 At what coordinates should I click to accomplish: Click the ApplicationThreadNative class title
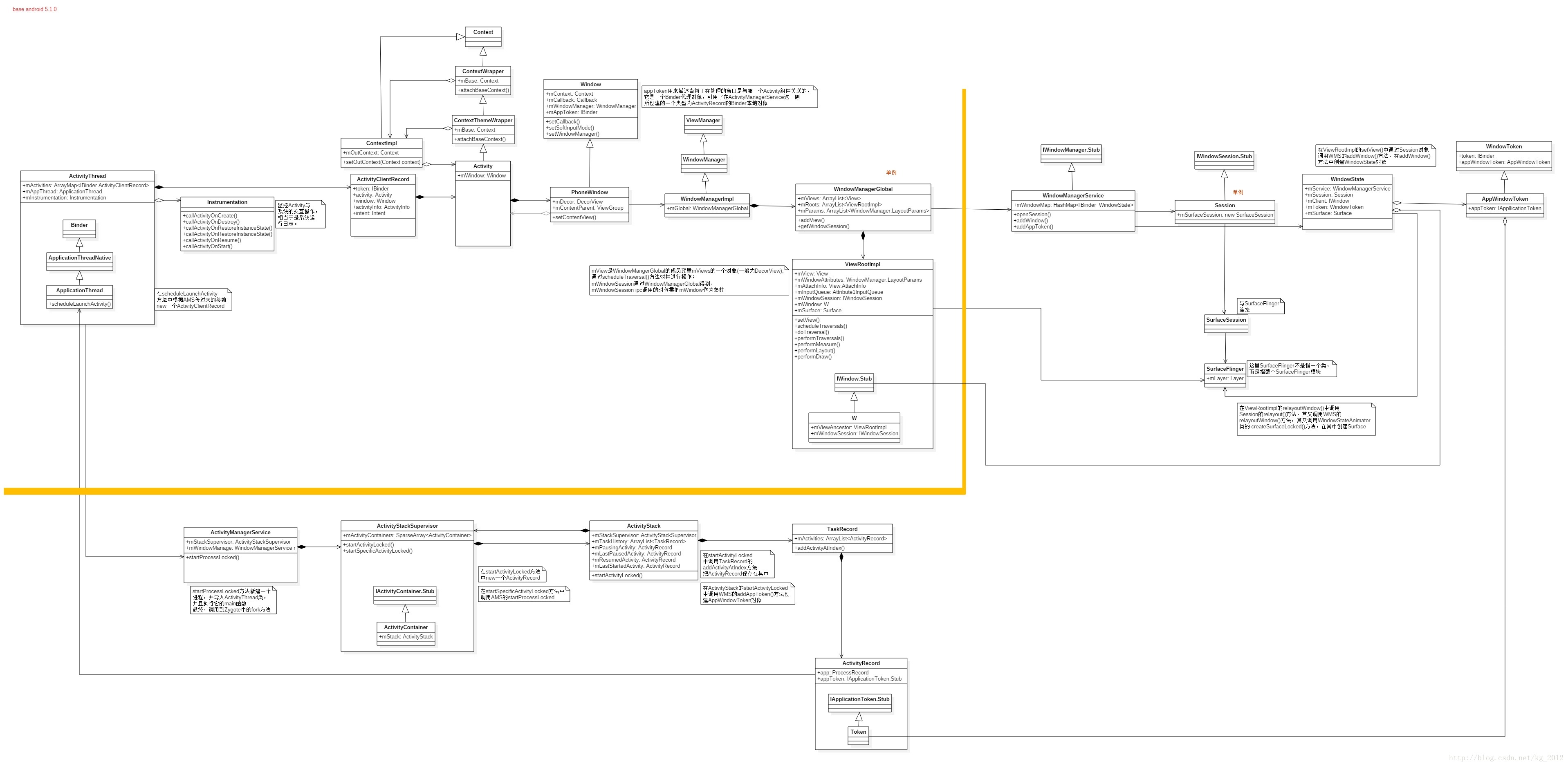[80, 258]
